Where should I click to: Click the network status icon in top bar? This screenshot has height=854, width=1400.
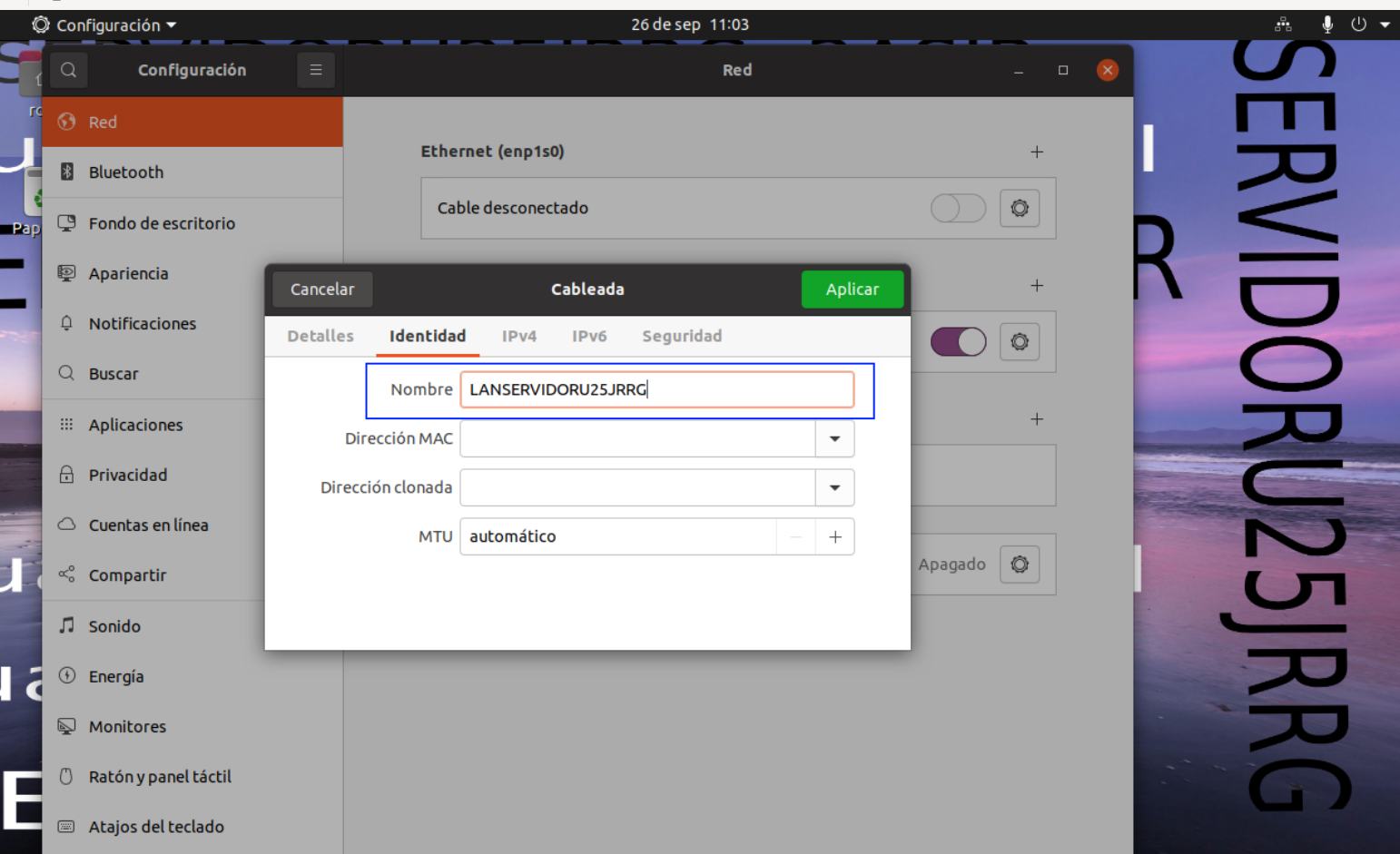(x=1283, y=25)
